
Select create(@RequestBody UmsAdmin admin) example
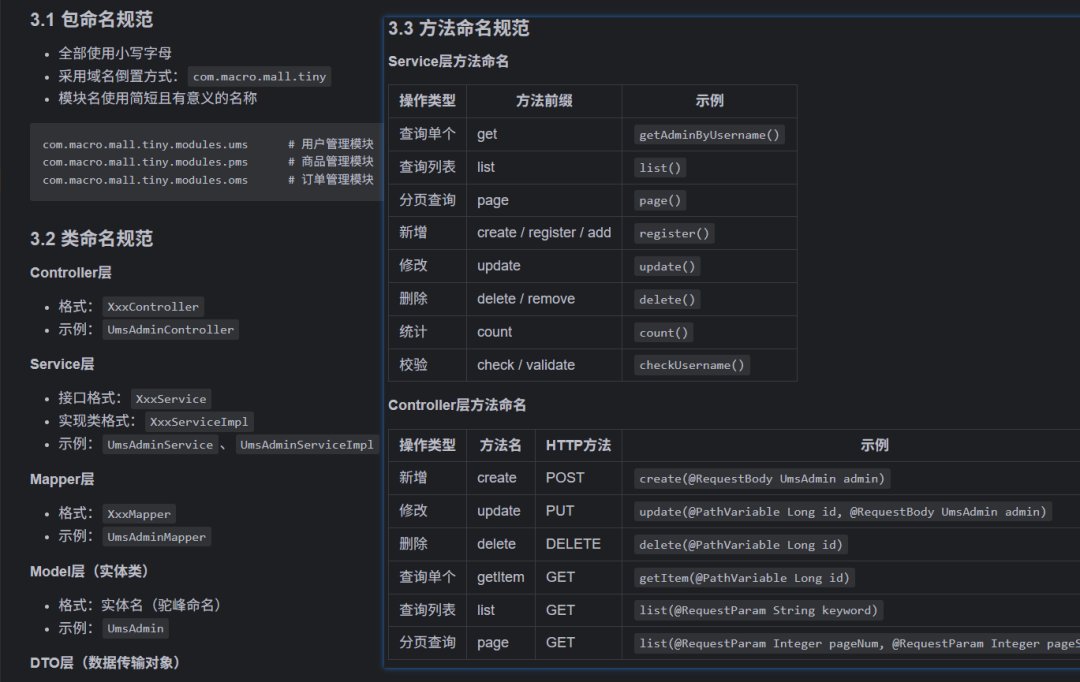(762, 479)
